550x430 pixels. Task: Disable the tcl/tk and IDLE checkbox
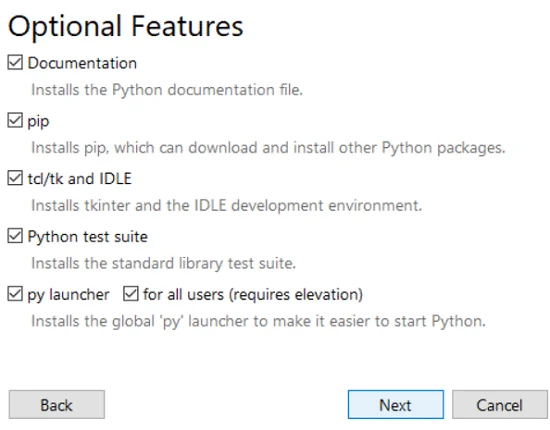pyautogui.click(x=15, y=178)
